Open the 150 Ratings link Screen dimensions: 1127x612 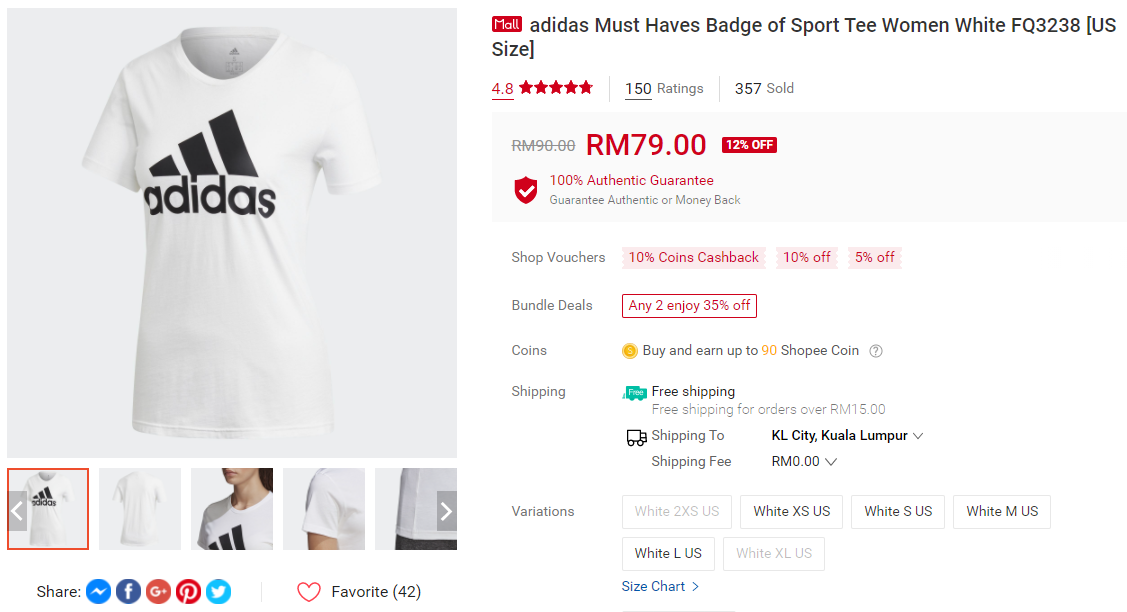pos(664,89)
